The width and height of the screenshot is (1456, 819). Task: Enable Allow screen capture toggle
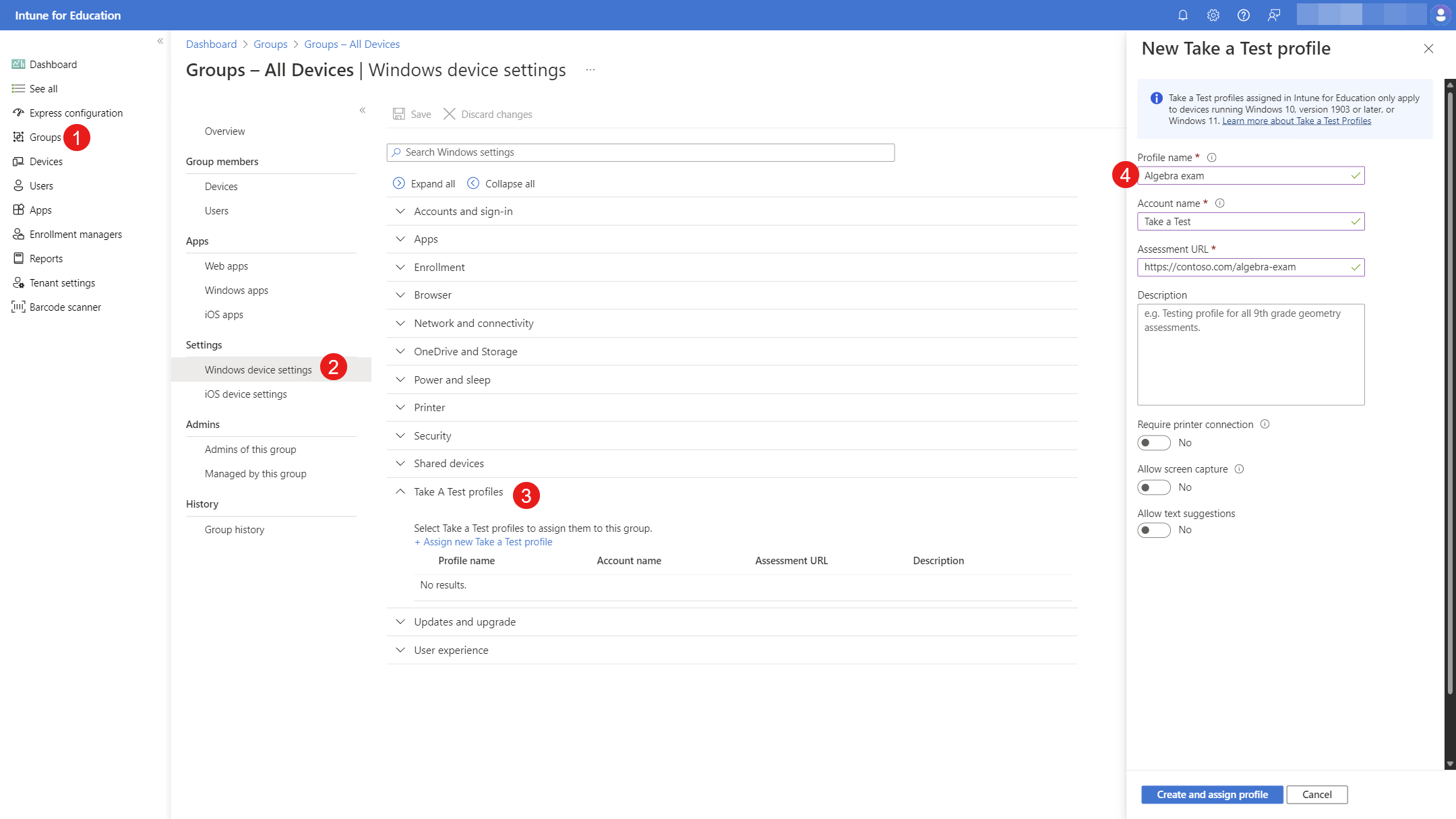tap(1153, 487)
